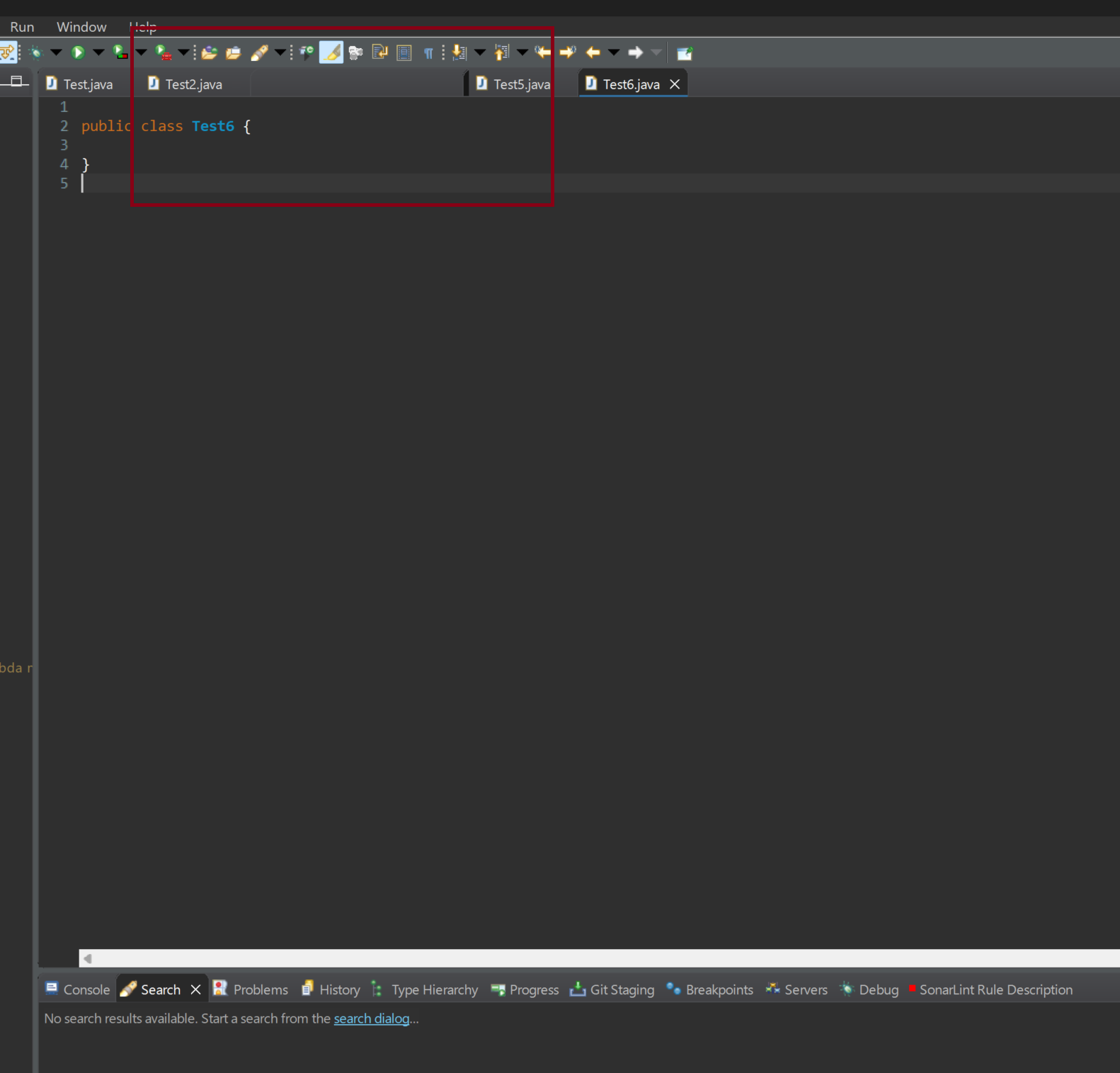Open Search with the flashlight icon
This screenshot has width=1120, height=1073.
[260, 52]
